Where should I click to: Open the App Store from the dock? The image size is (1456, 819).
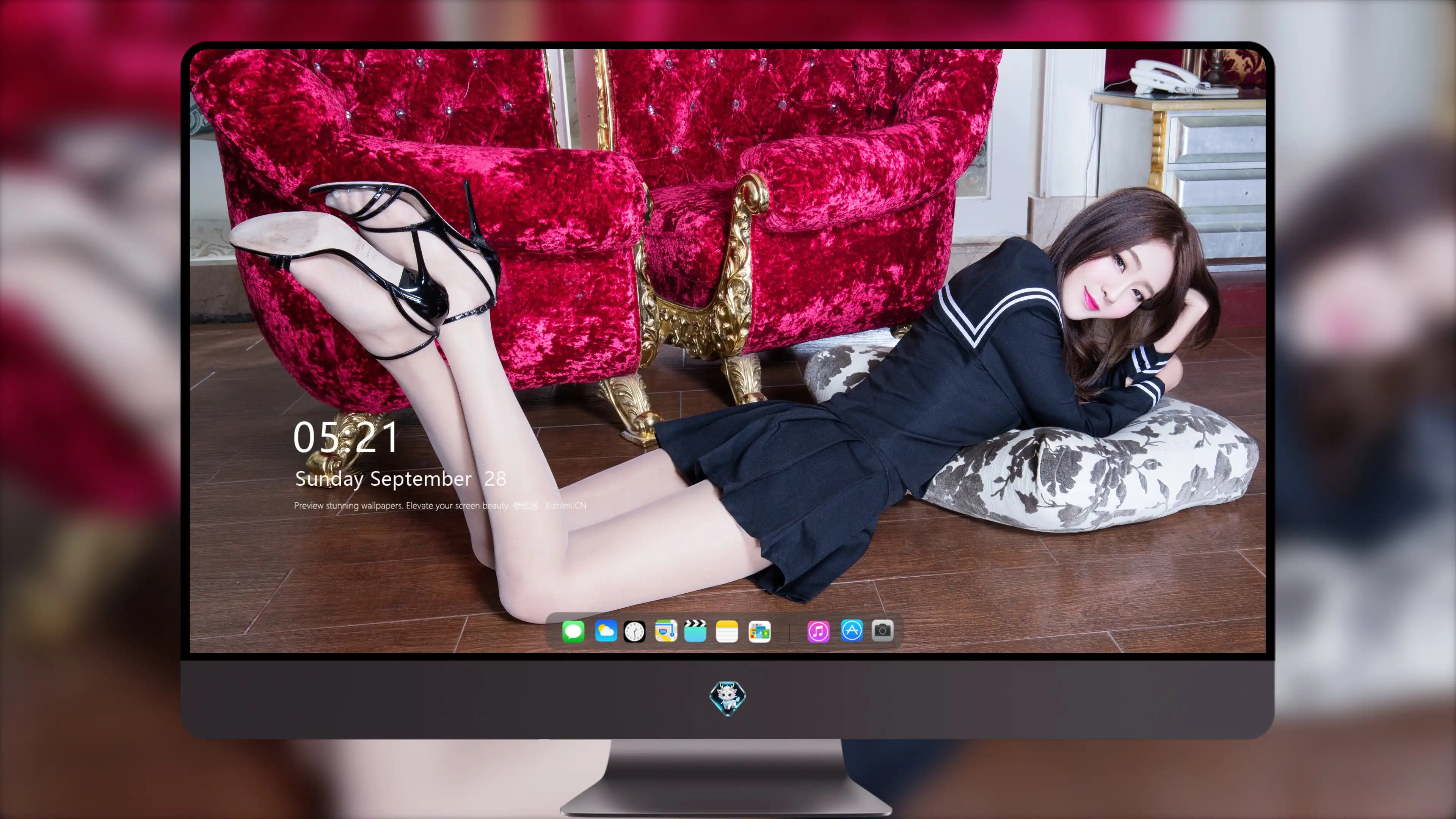[x=852, y=630]
